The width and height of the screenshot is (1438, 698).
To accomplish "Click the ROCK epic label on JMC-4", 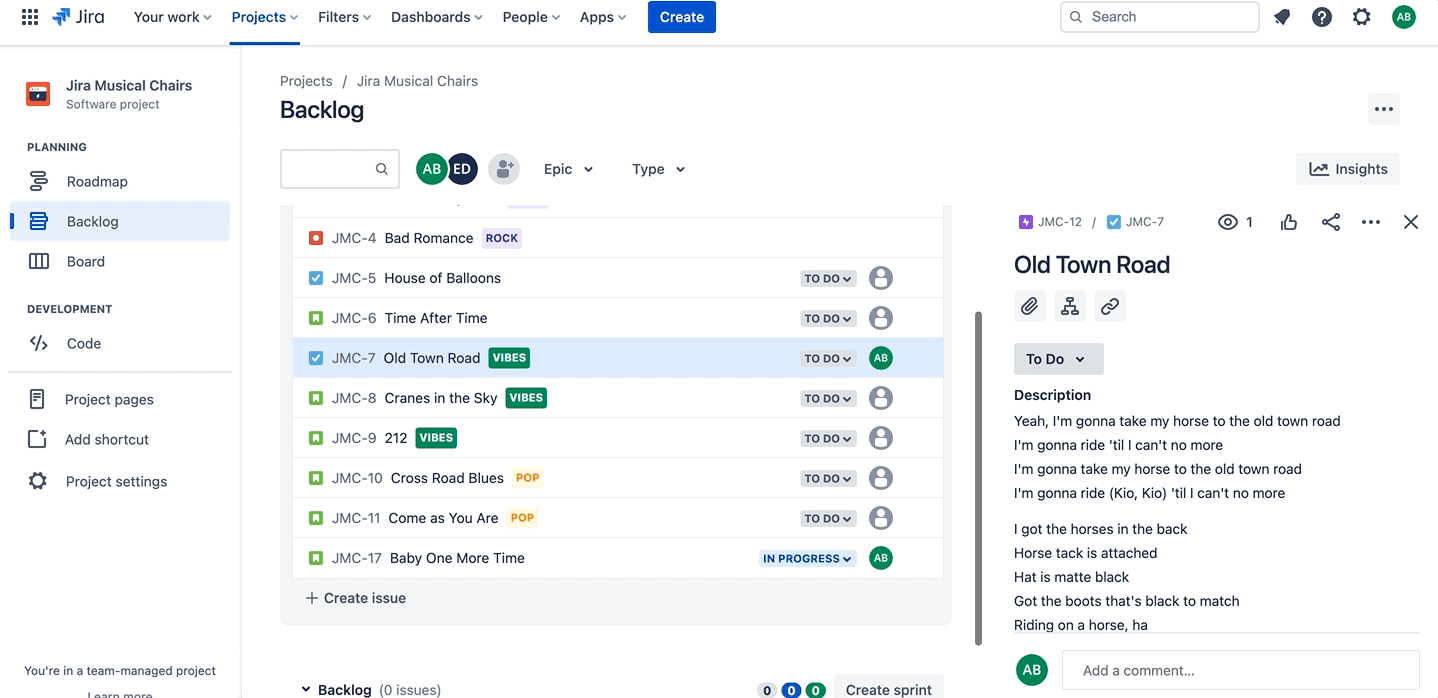I will tap(502, 238).
